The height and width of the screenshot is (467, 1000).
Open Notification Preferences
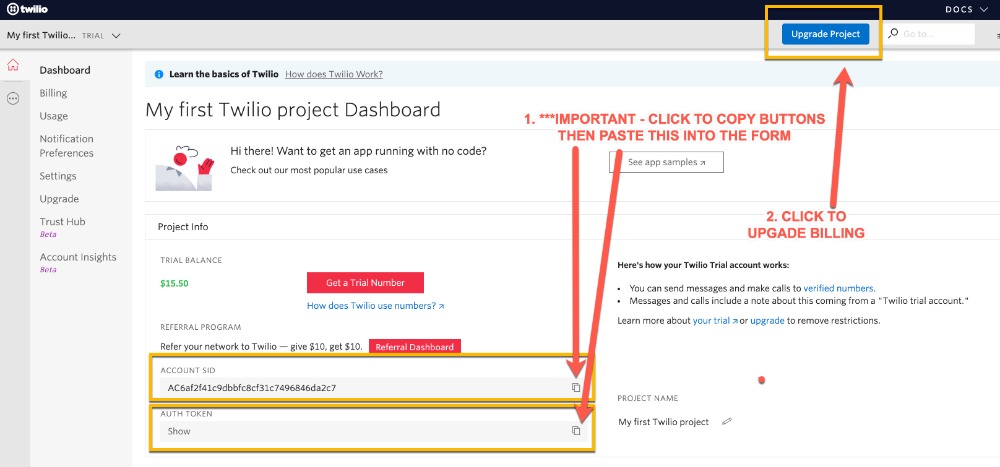point(66,146)
